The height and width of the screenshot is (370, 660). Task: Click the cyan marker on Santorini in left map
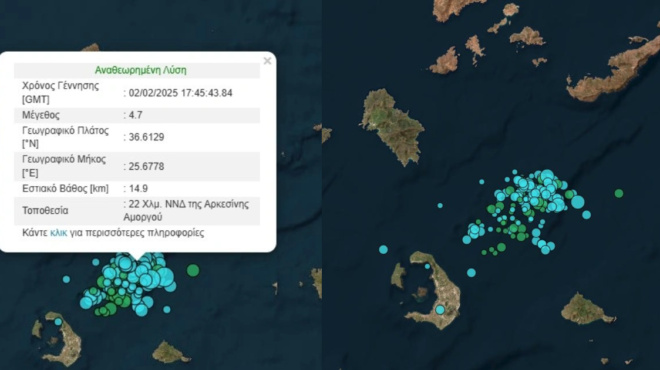(x=58, y=322)
